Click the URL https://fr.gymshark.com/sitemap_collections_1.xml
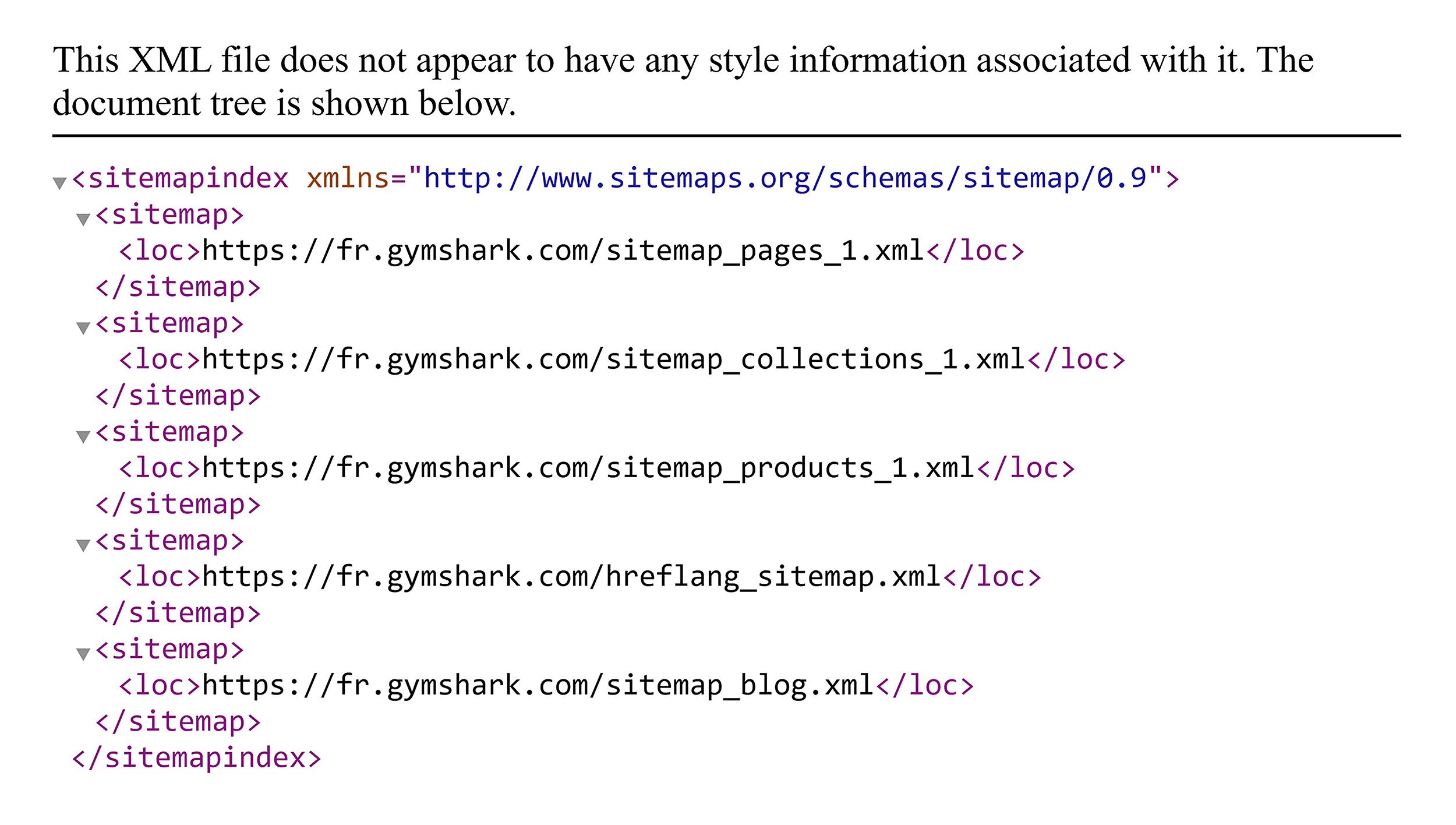 point(614,359)
